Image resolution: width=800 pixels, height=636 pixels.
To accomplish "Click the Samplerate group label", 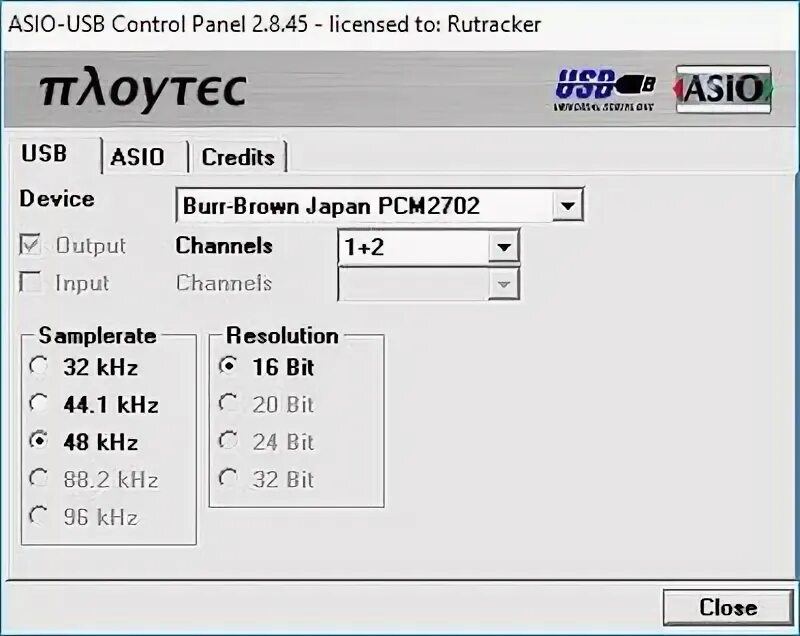I will [97, 336].
